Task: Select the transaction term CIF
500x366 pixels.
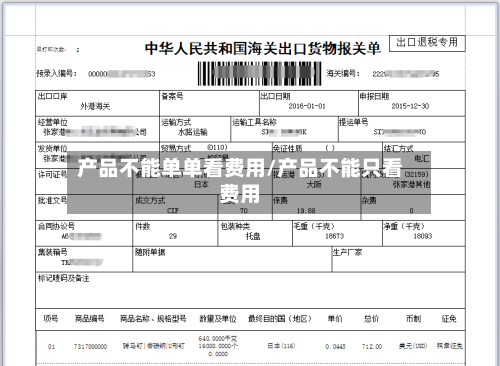Action: [x=173, y=211]
